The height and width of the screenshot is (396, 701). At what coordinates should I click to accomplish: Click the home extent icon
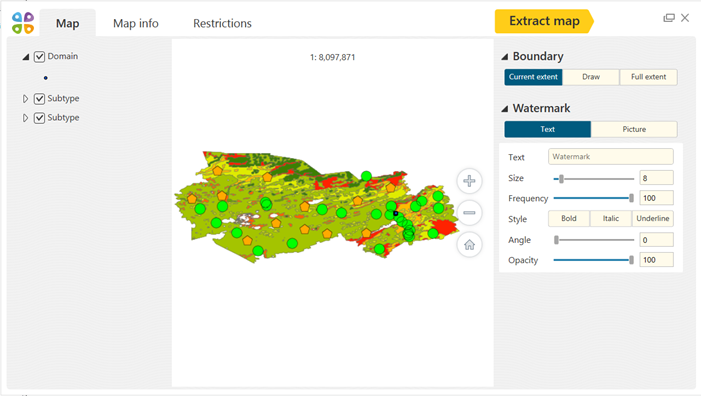click(x=469, y=245)
